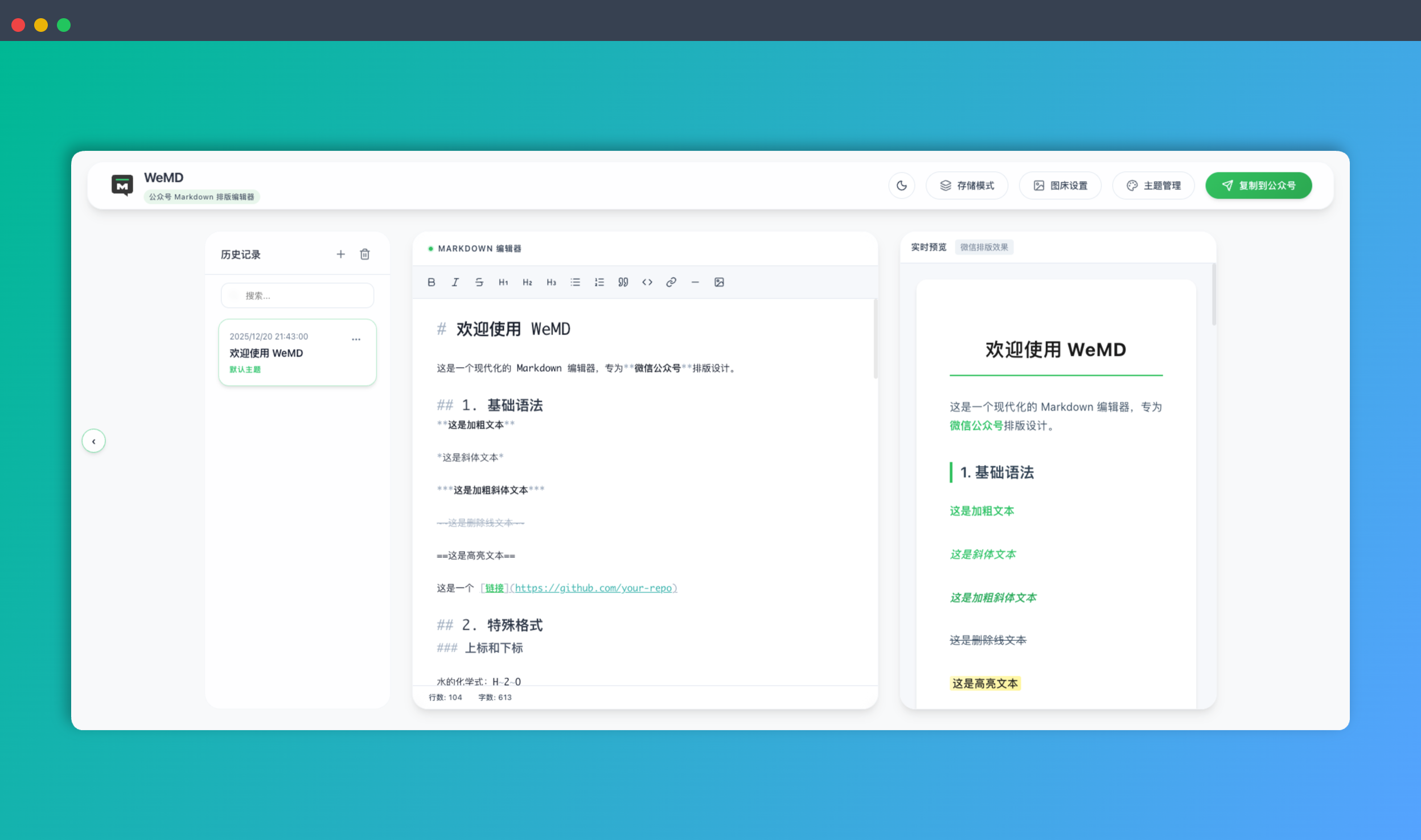Collapse the history sidebar with the chevron
1421x840 pixels.
pyautogui.click(x=93, y=440)
